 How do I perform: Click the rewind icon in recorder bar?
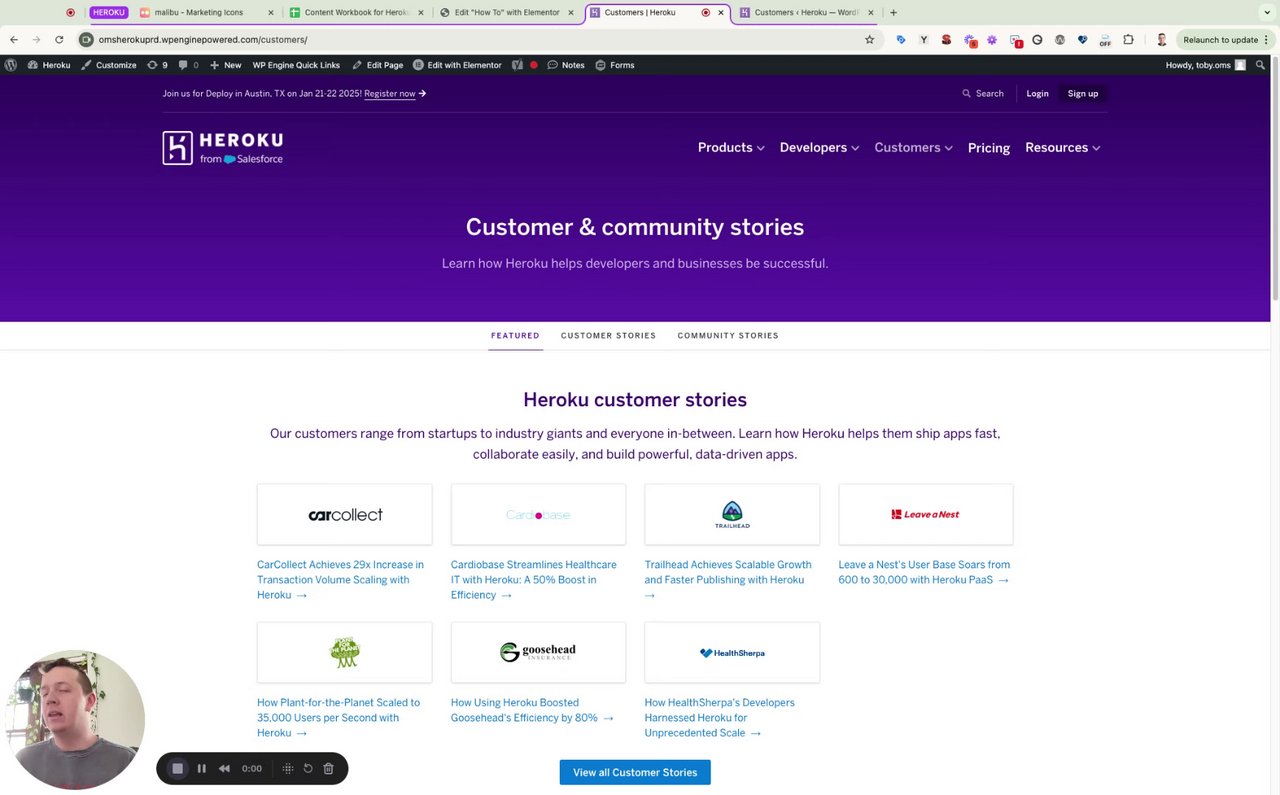pos(224,768)
